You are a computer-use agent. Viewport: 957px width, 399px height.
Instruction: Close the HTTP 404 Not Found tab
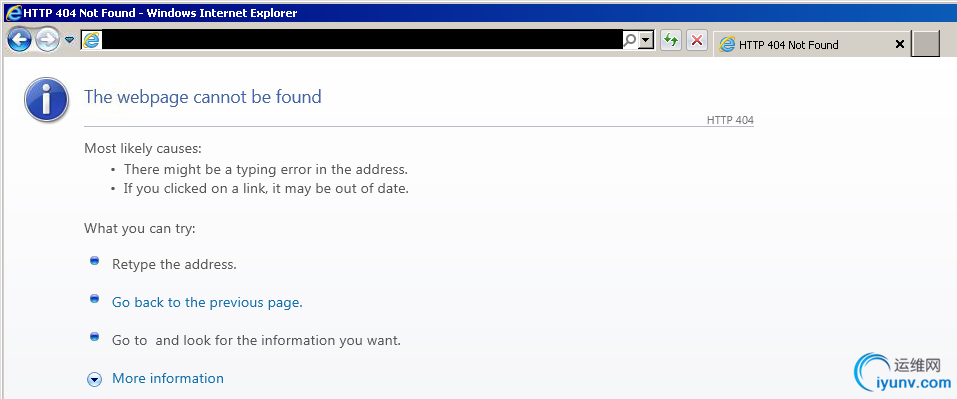point(899,44)
